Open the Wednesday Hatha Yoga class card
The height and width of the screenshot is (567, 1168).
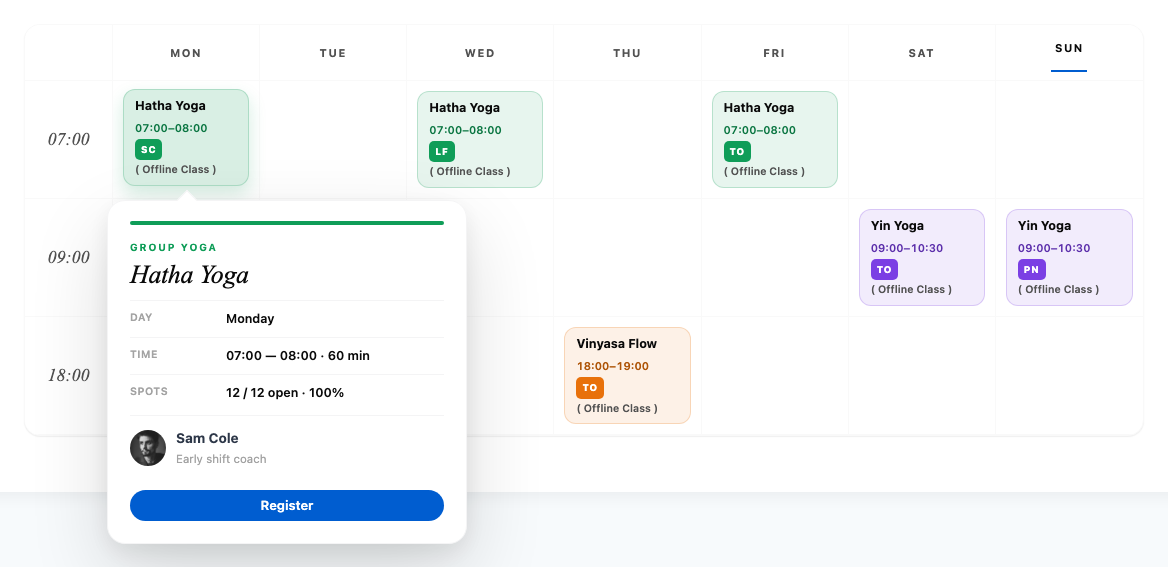point(480,139)
